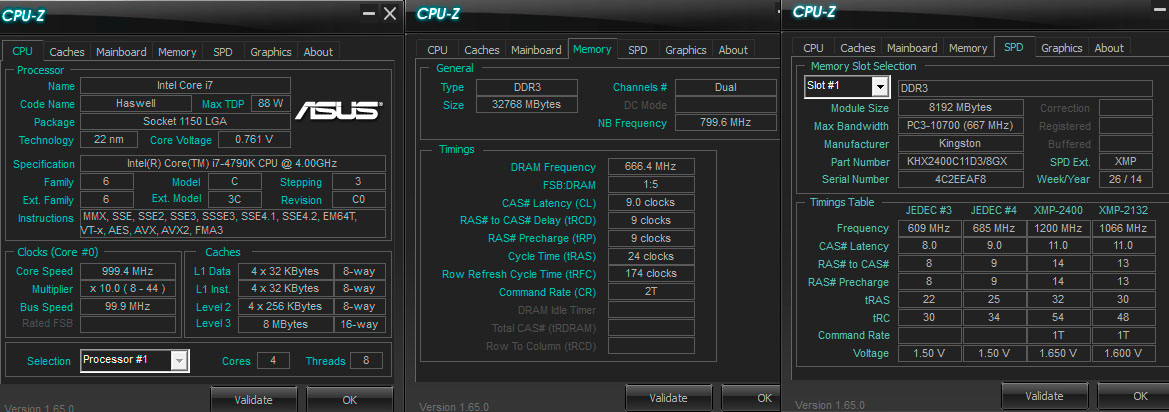
Task: Click the Channels # value Dual
Action: tap(725, 87)
